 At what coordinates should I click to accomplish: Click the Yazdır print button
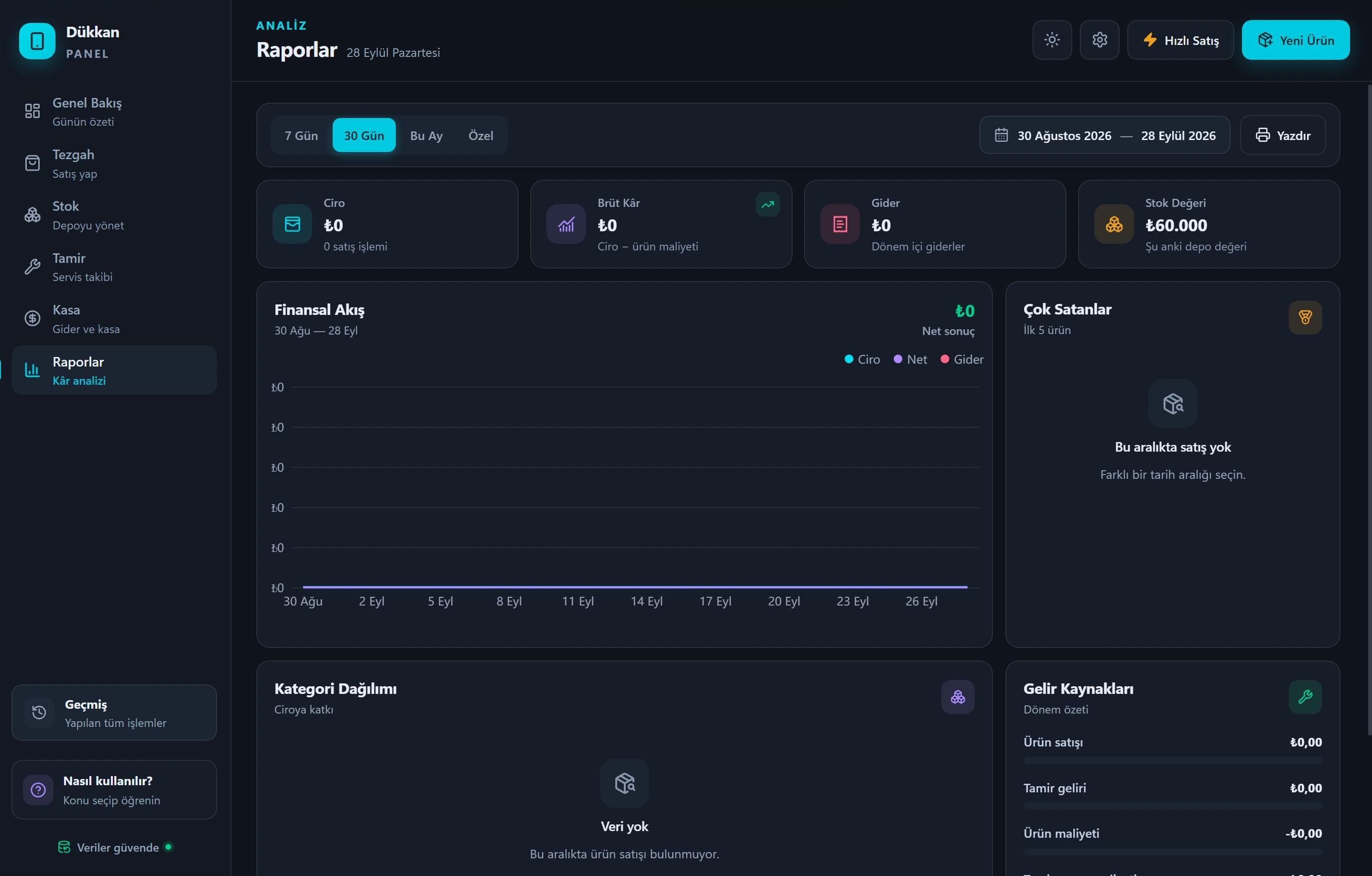click(x=1283, y=136)
